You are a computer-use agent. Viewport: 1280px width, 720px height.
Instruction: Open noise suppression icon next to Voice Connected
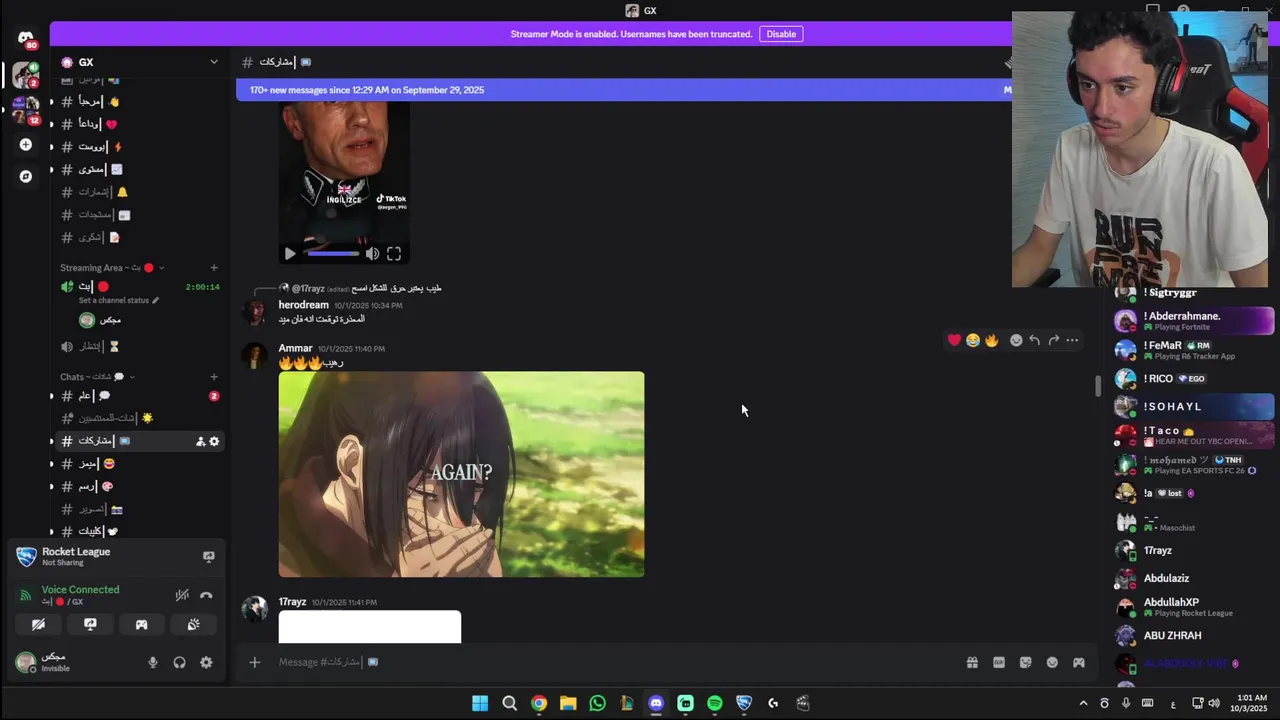182,595
